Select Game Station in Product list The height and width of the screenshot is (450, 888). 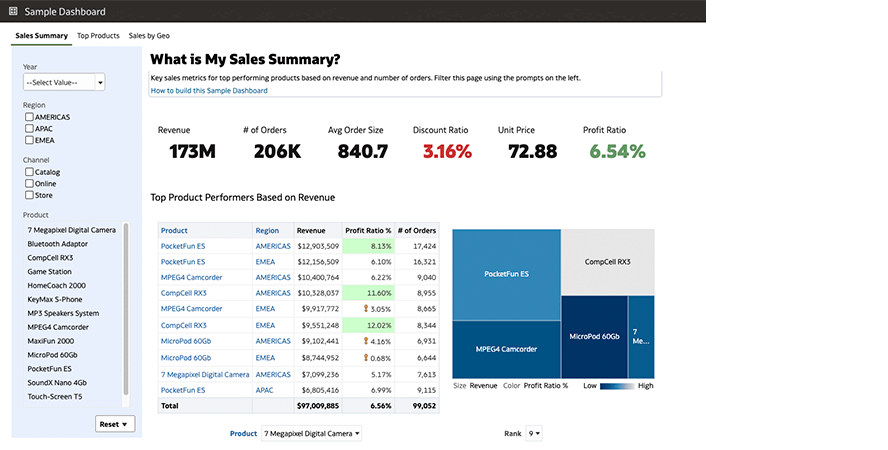[49, 272]
